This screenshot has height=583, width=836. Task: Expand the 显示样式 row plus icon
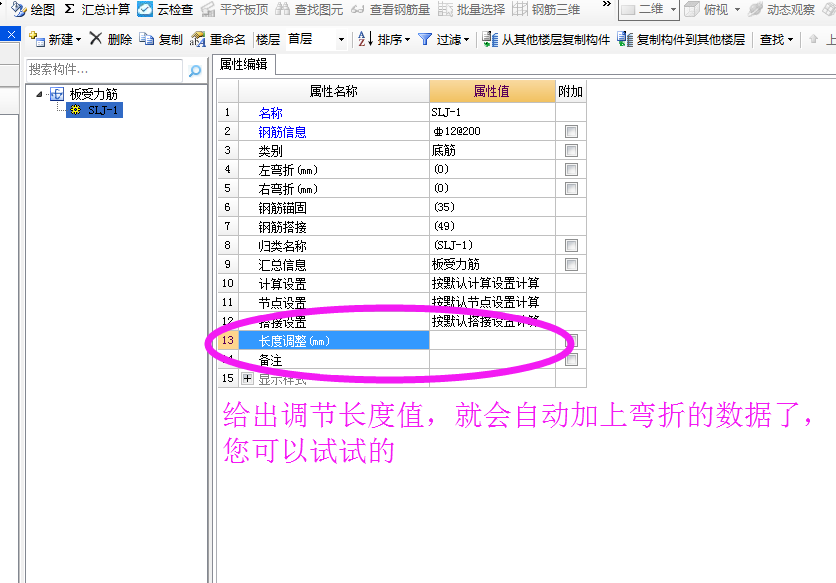click(x=247, y=379)
